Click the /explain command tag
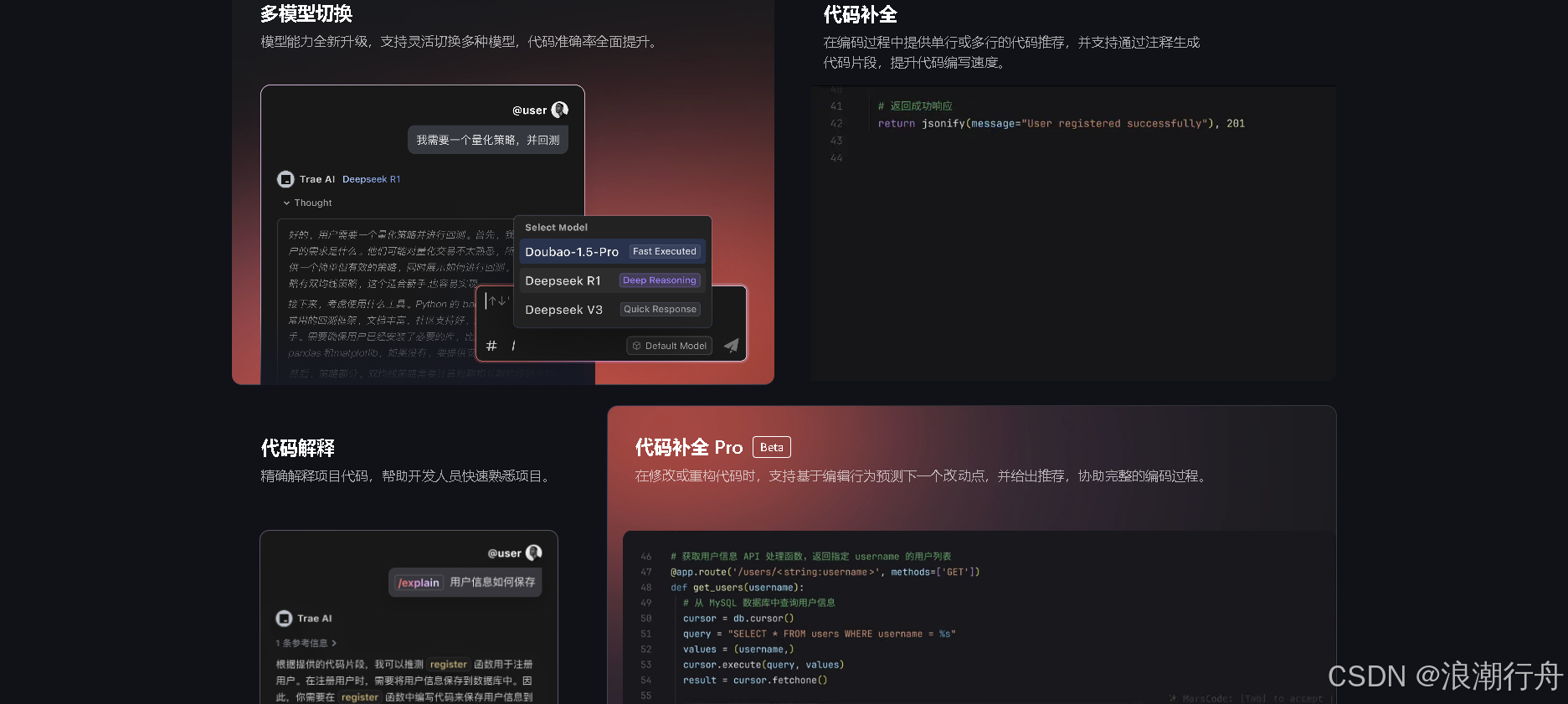Viewport: 1568px width, 704px height. point(419,583)
